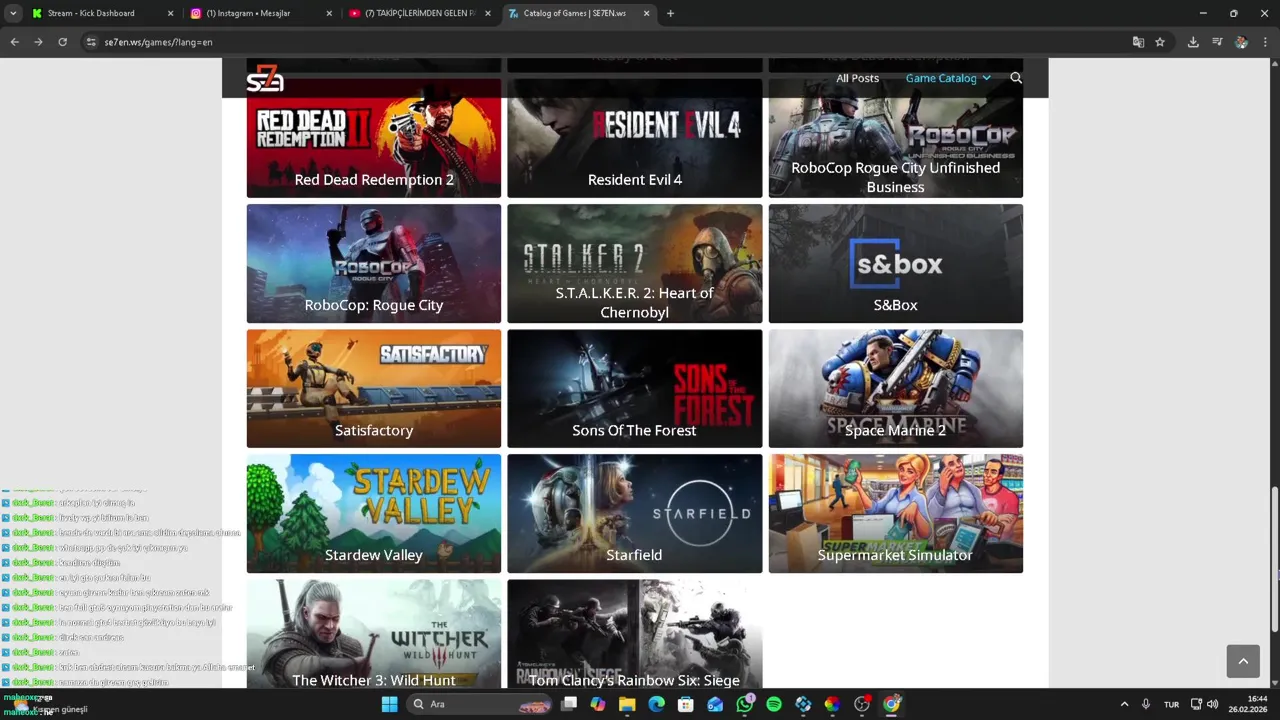Launch Copilot from the taskbar
Viewport: 1280px width, 720px height.
[598, 704]
